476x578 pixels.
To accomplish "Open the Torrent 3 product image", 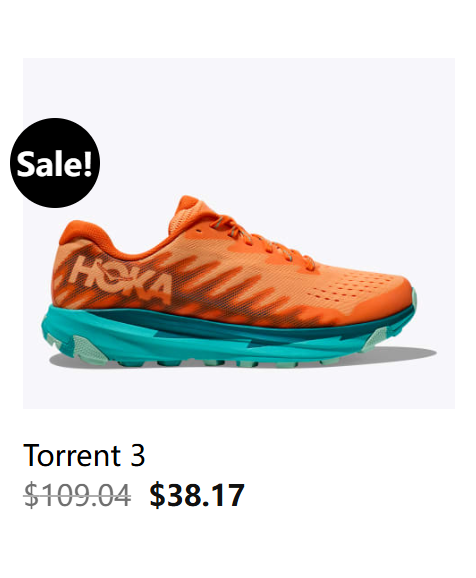I will (x=239, y=233).
